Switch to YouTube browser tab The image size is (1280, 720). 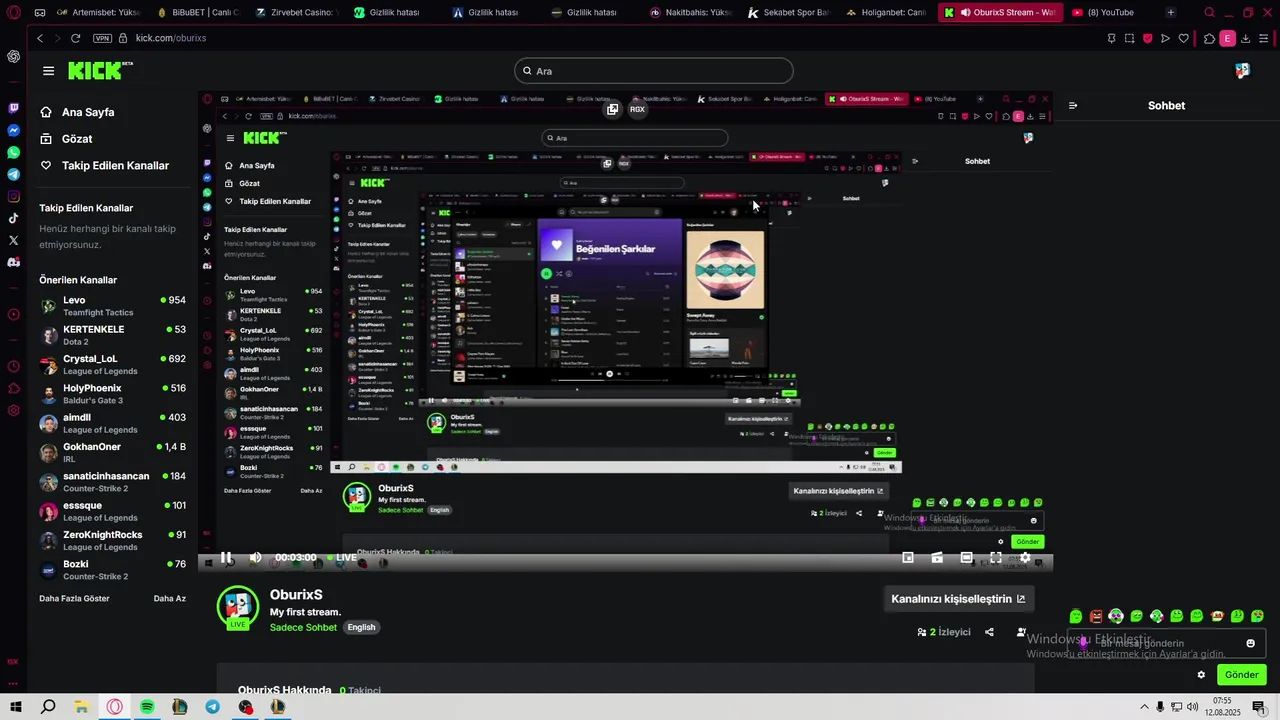tap(1110, 13)
